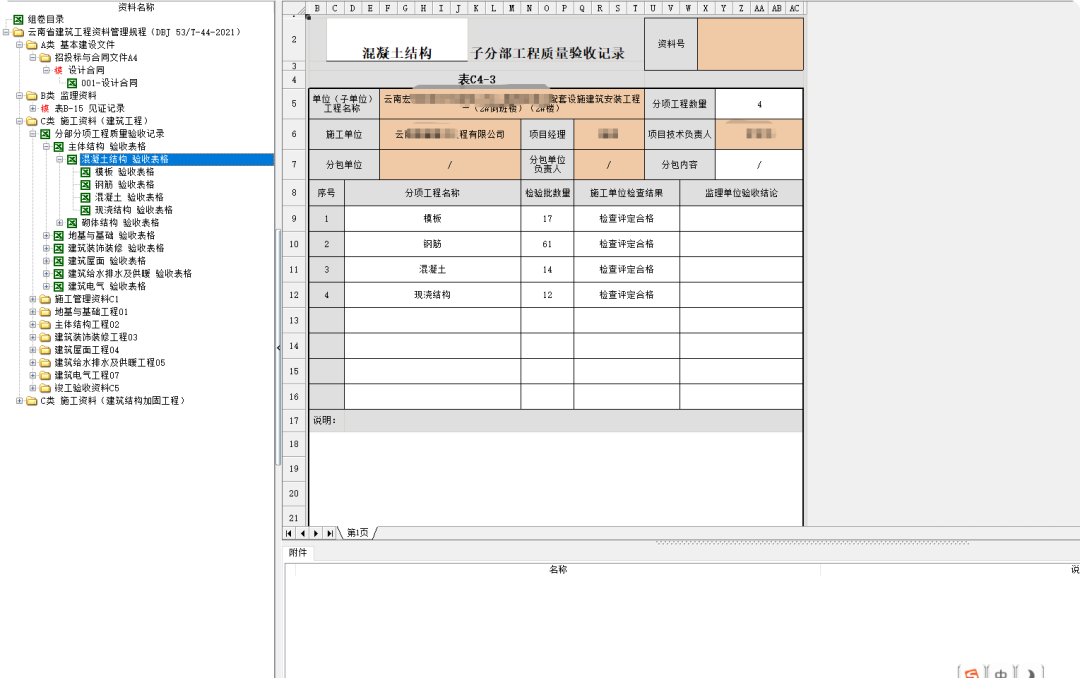Click the orange 资料号 input cell
The image size is (1080, 678).
click(x=750, y=44)
